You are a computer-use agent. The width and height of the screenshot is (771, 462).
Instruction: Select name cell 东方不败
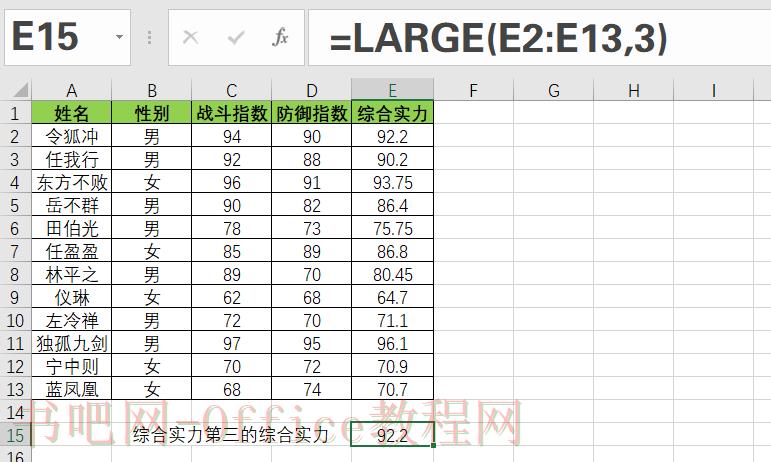(72, 182)
